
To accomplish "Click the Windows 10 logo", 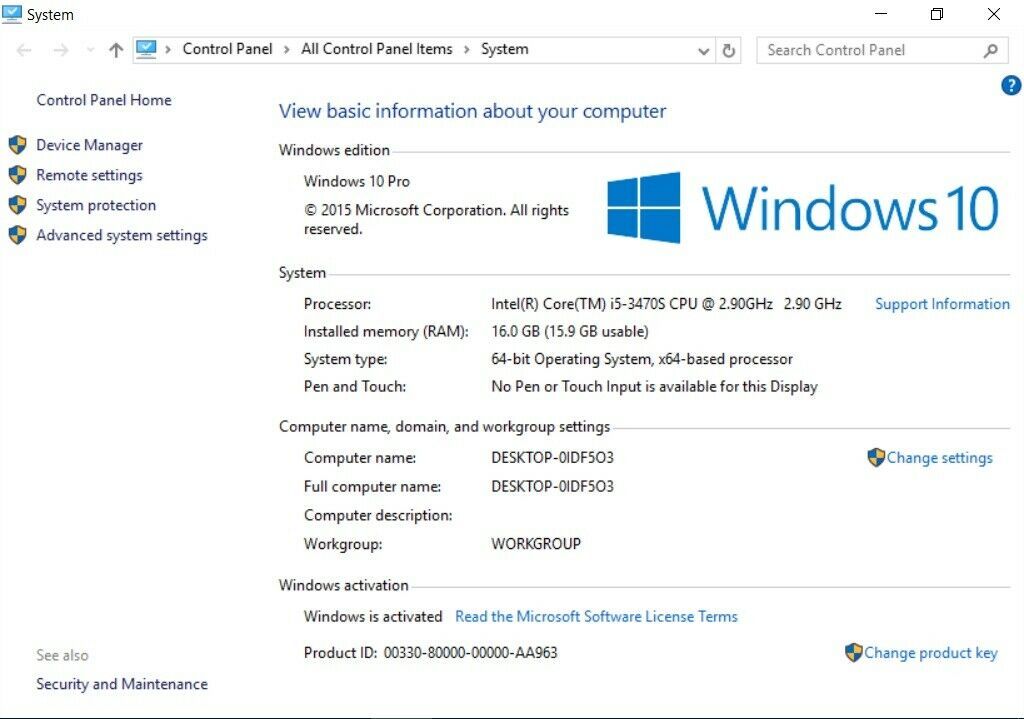I will [803, 208].
